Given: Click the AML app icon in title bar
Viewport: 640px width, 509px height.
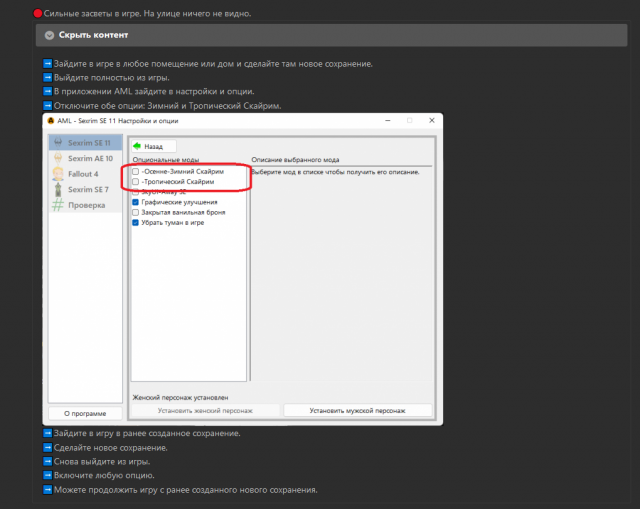Looking at the screenshot, I should click(x=50, y=120).
